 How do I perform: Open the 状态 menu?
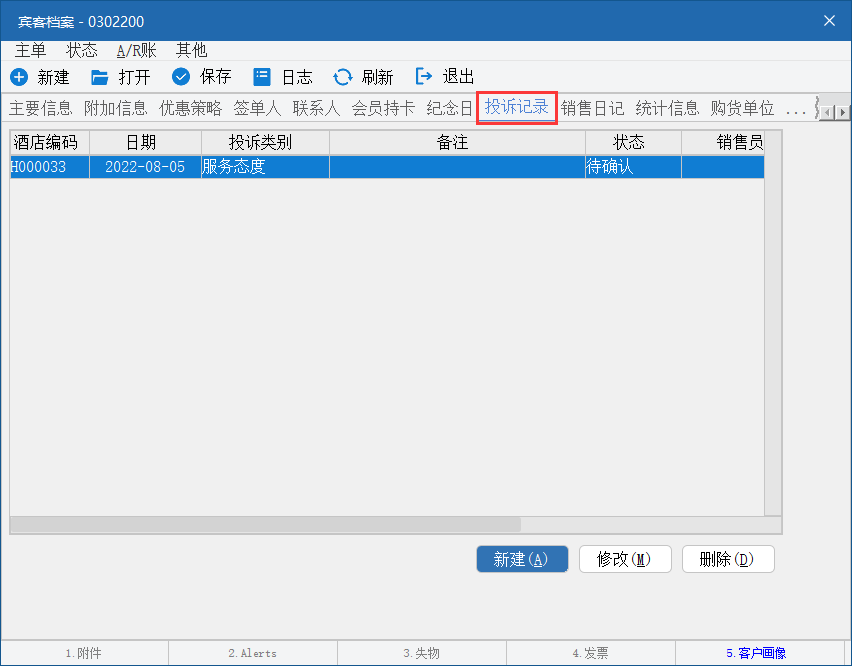coord(82,51)
